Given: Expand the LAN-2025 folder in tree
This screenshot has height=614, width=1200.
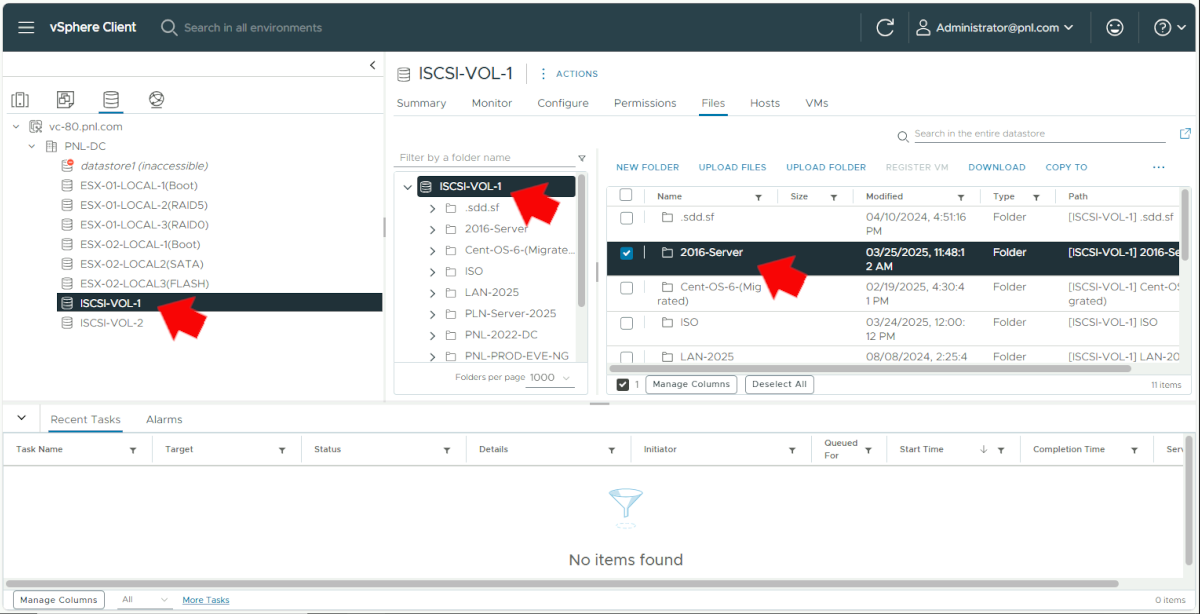Looking at the screenshot, I should pos(432,293).
